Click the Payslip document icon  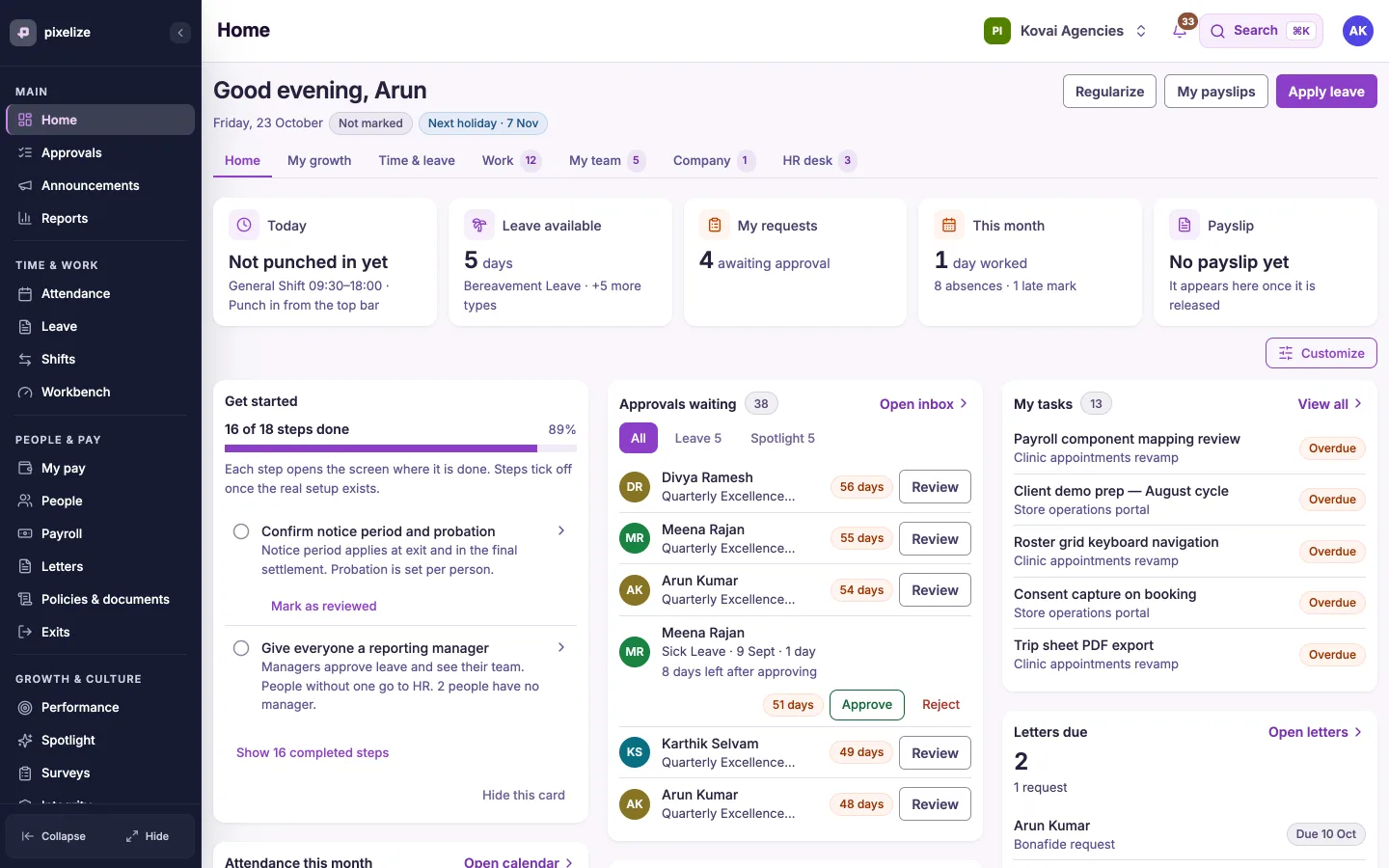(x=1185, y=225)
